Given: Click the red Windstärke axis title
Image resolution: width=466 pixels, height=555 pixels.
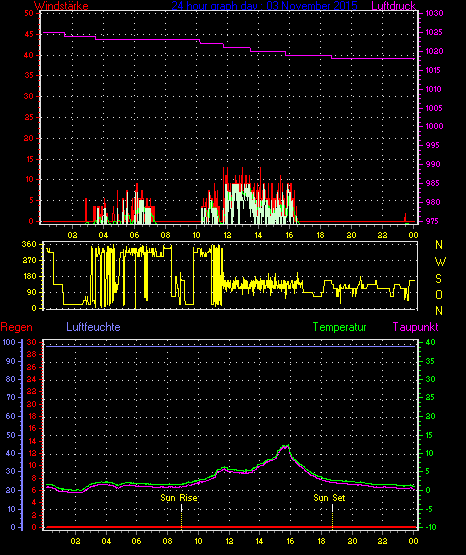Looking at the screenshot, I should coord(61,6).
